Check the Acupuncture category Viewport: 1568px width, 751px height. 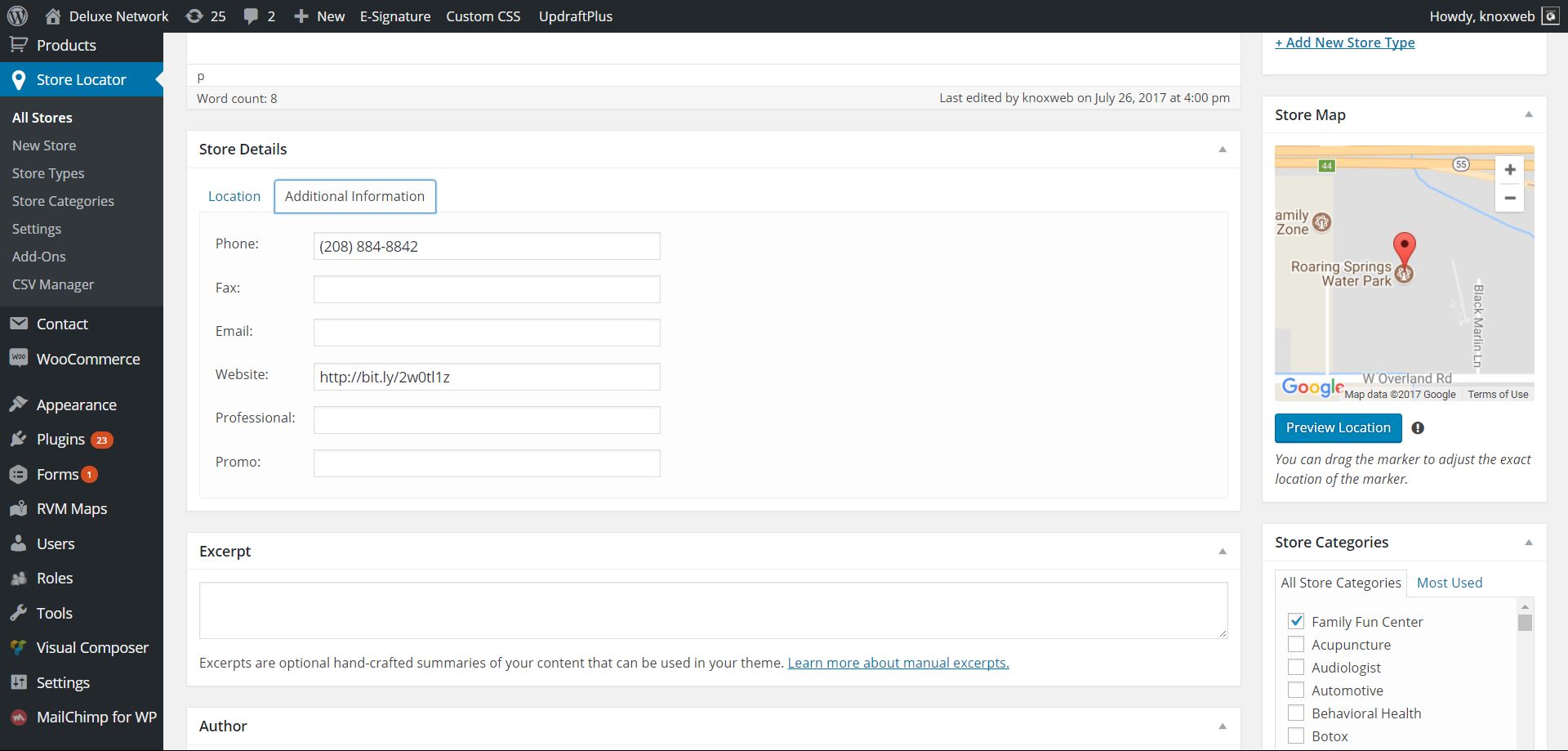coord(1296,644)
